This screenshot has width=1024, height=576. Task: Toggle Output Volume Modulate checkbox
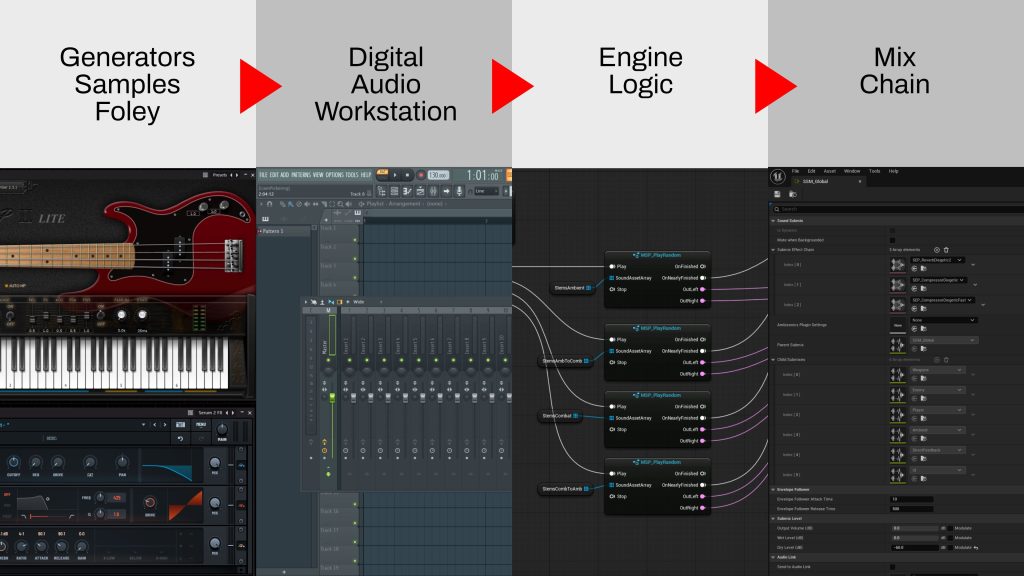951,528
